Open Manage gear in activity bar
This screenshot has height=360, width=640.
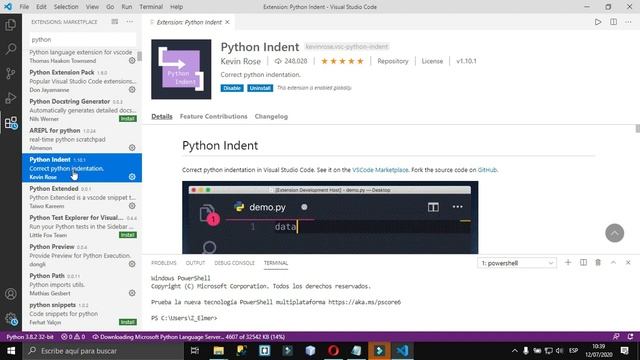11,319
